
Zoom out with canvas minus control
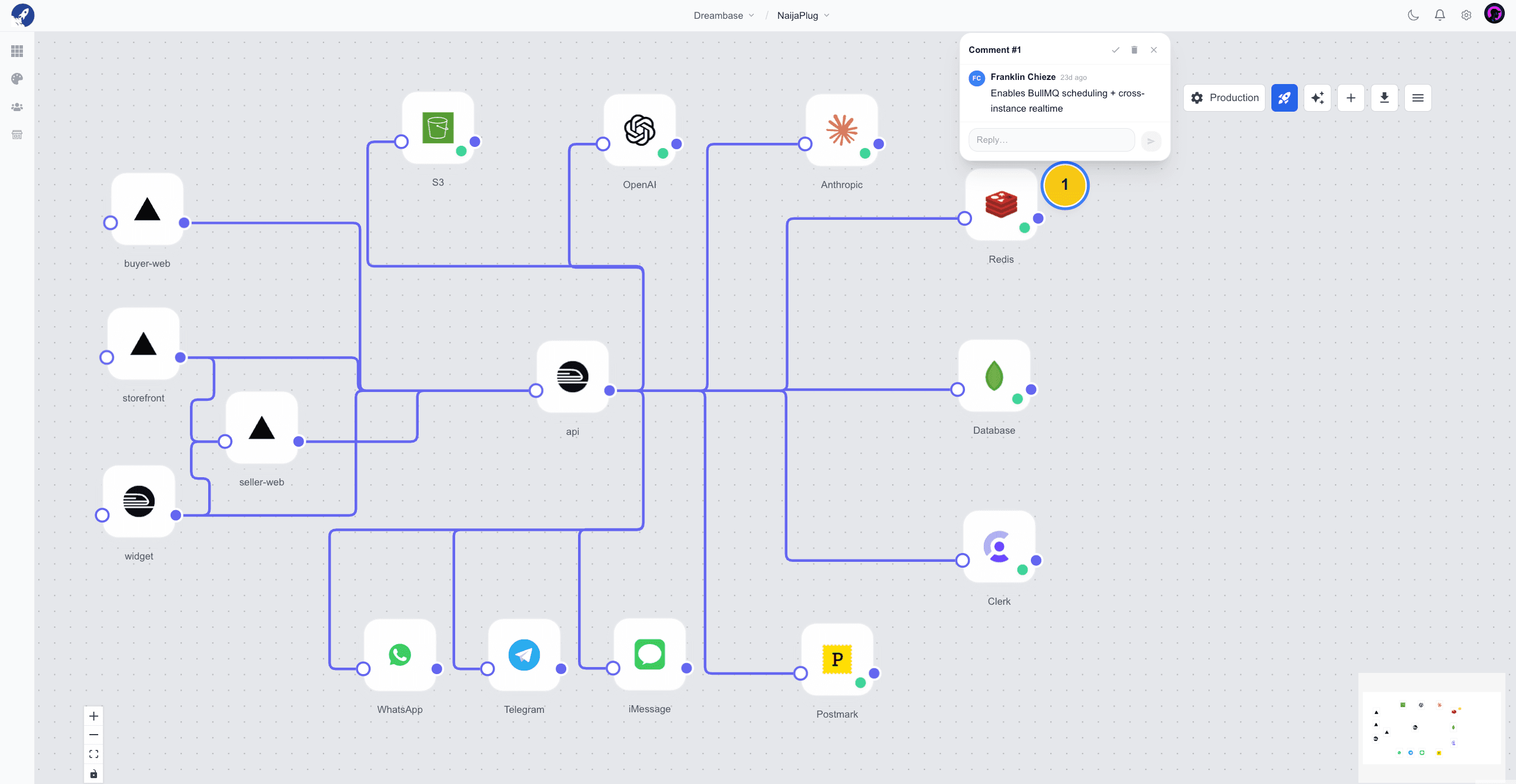click(94, 735)
